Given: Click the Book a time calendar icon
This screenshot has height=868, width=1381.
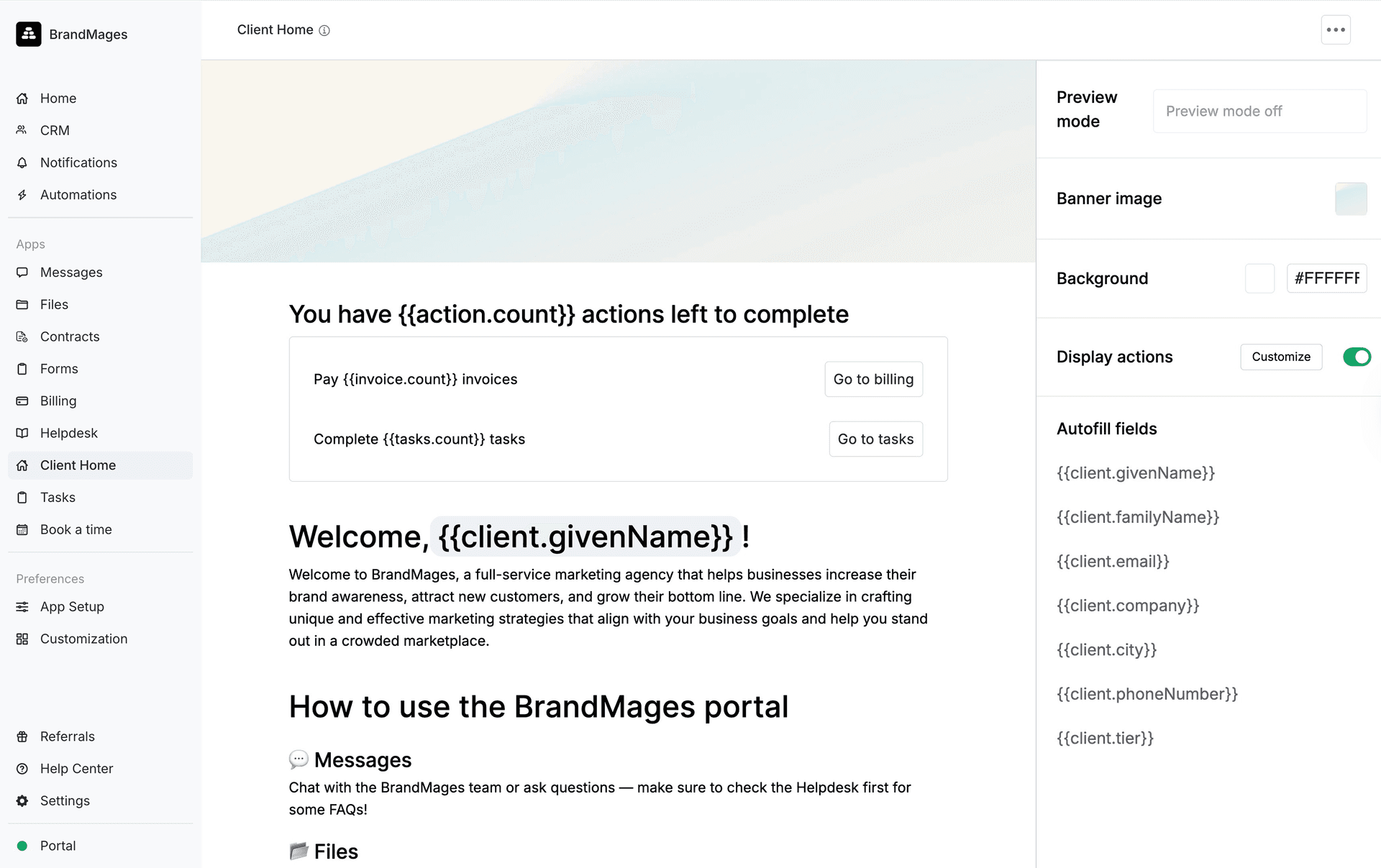Looking at the screenshot, I should point(22,530).
